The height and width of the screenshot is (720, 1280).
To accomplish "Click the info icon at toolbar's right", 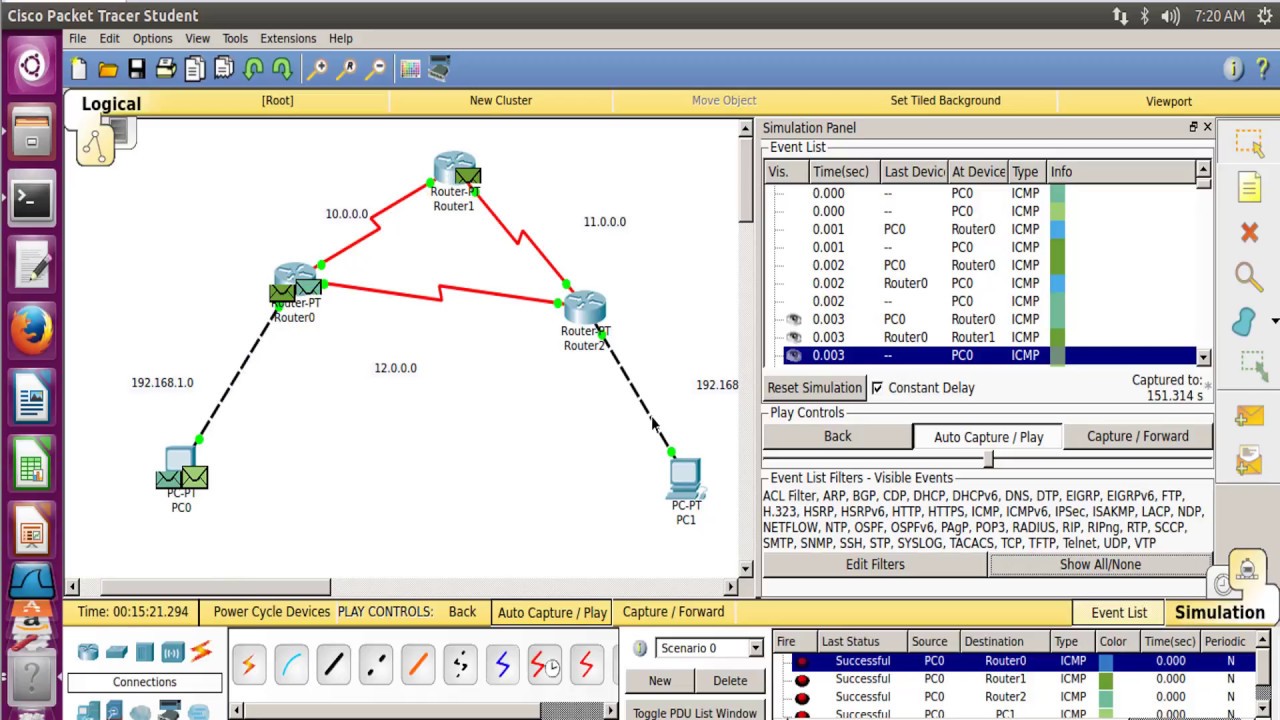I will pyautogui.click(x=1233, y=69).
